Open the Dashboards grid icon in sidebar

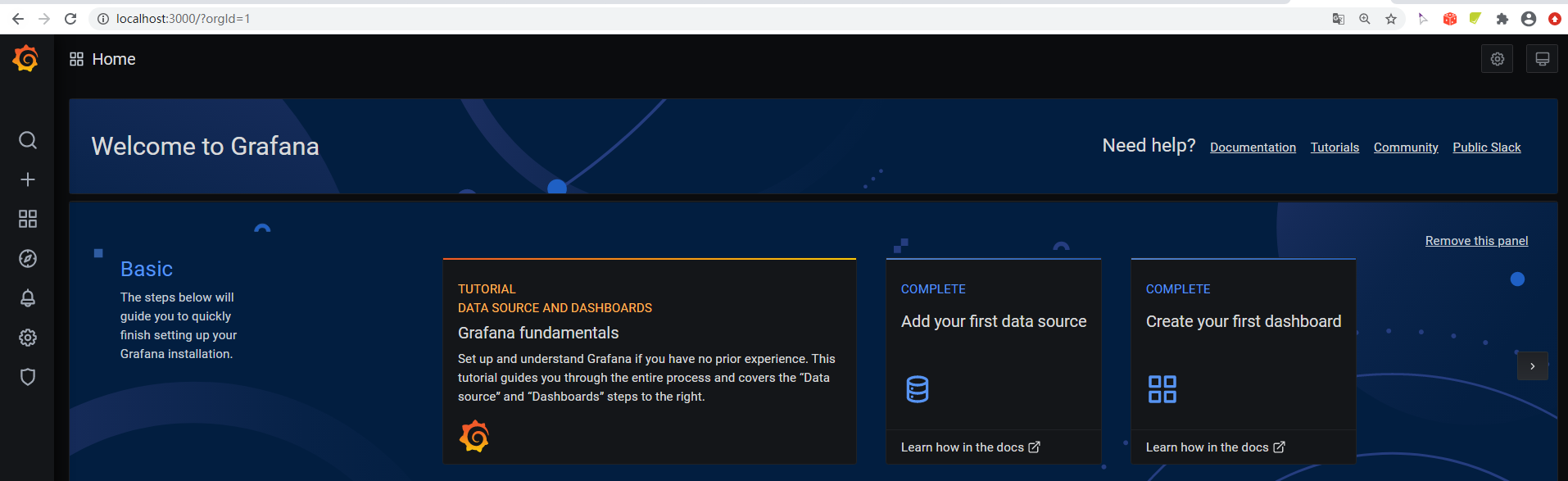pos(28,219)
